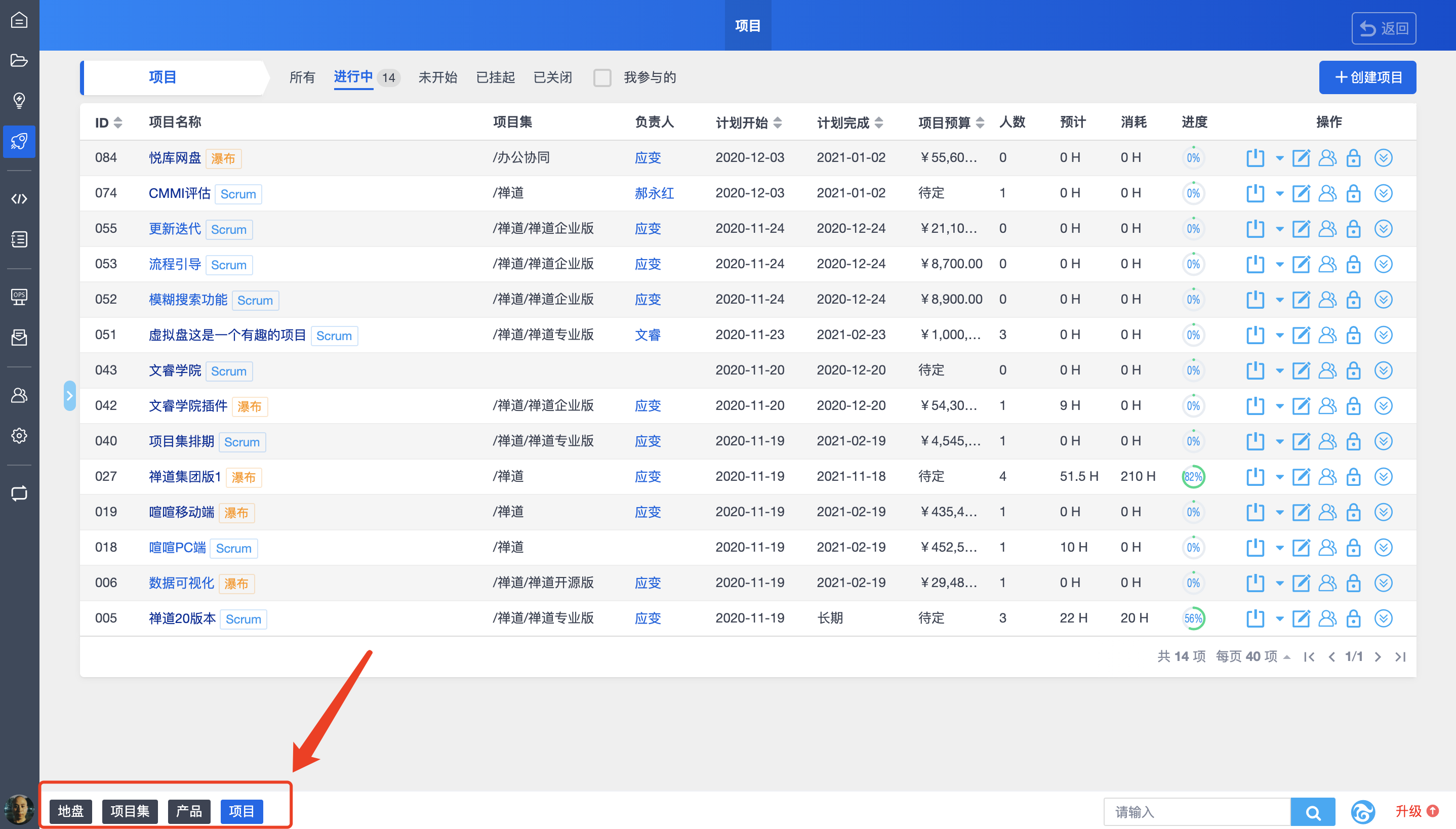Switch to 未开始 filter tab
Image resolution: width=1456 pixels, height=829 pixels.
(x=437, y=77)
